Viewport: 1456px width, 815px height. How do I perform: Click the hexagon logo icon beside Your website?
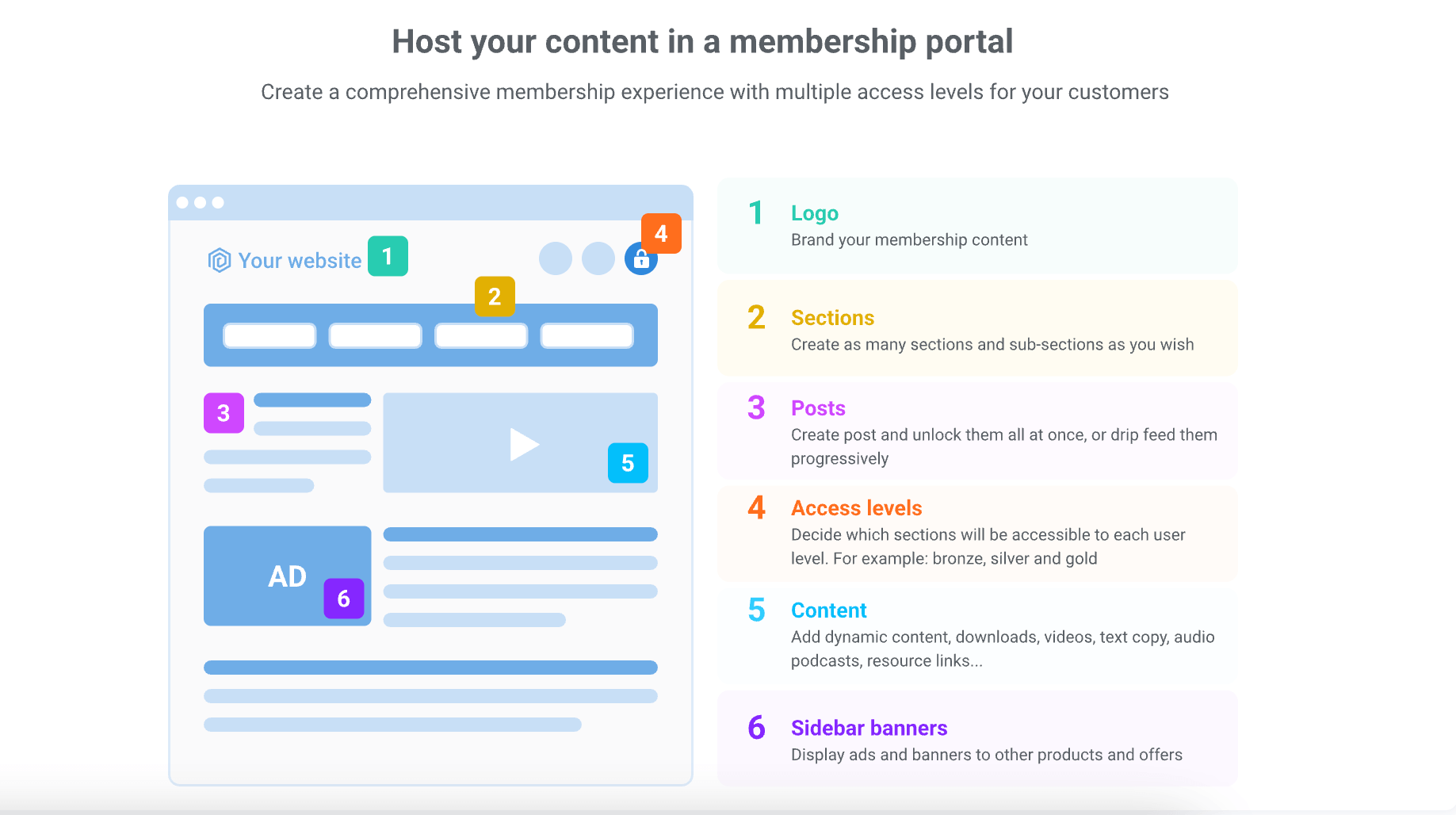pyautogui.click(x=219, y=260)
